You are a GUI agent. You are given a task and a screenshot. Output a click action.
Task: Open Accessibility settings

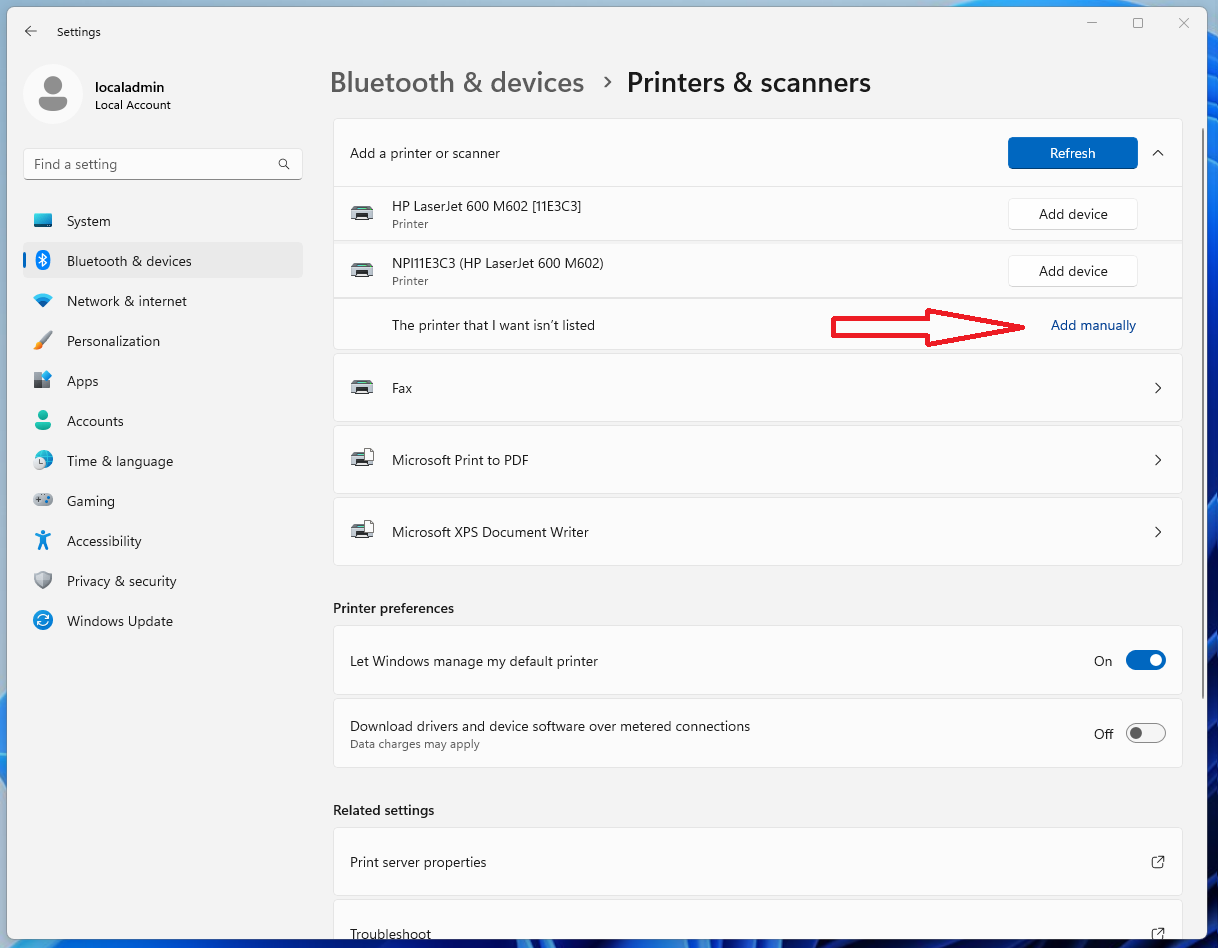163,541
